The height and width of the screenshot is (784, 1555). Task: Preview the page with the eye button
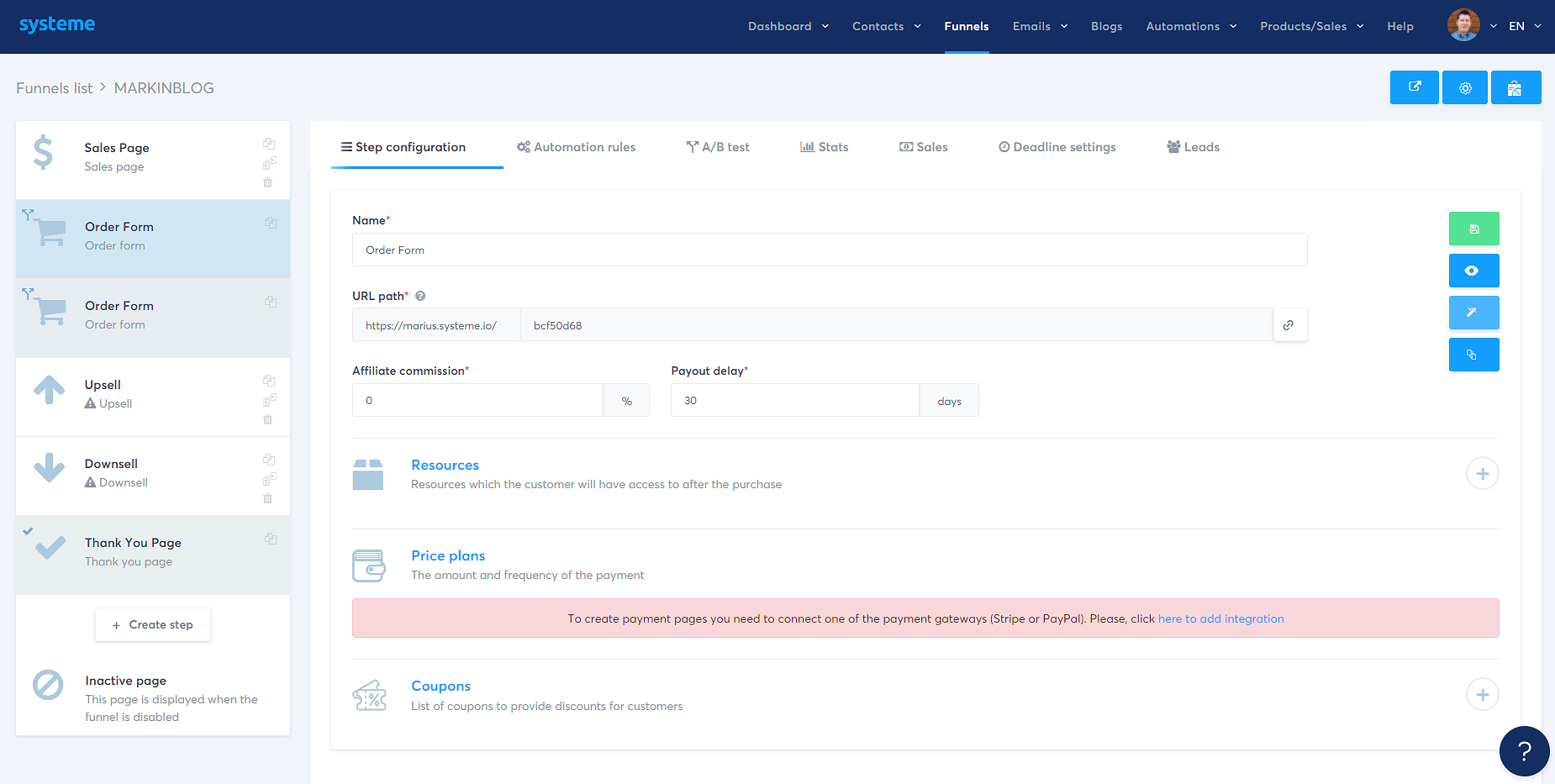[x=1473, y=271]
